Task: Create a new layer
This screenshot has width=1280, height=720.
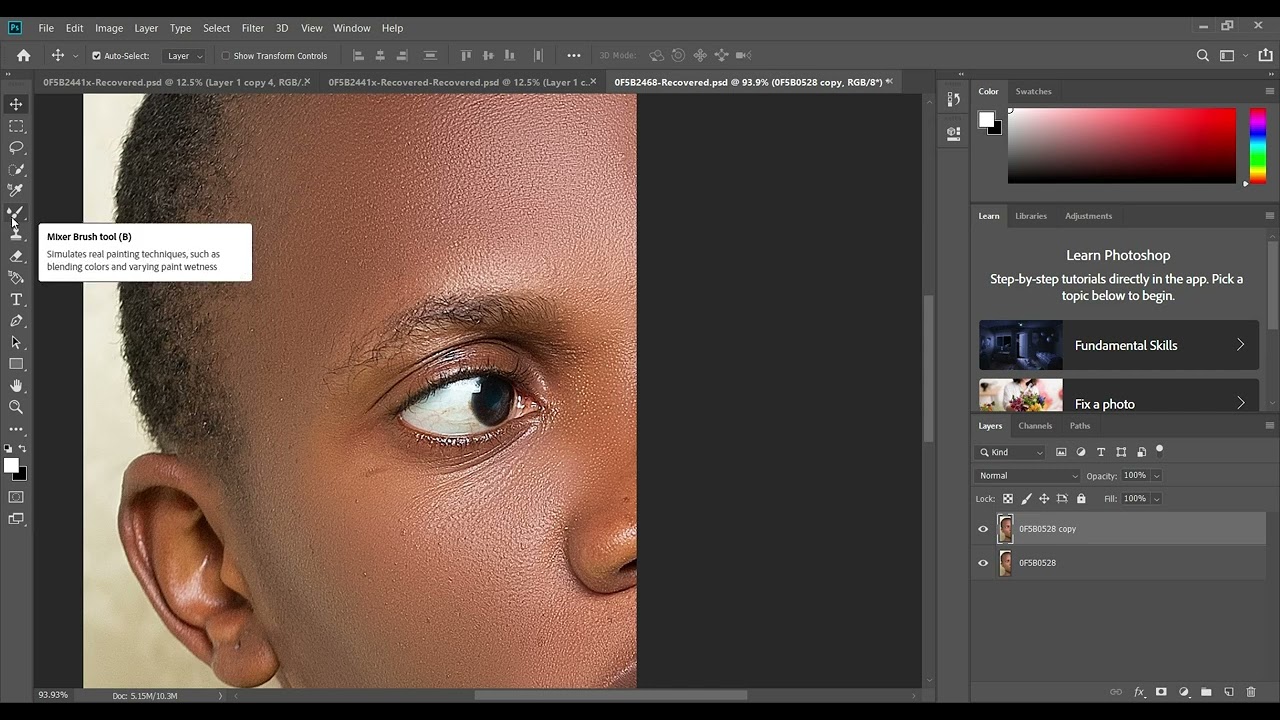Action: pos(1229,692)
